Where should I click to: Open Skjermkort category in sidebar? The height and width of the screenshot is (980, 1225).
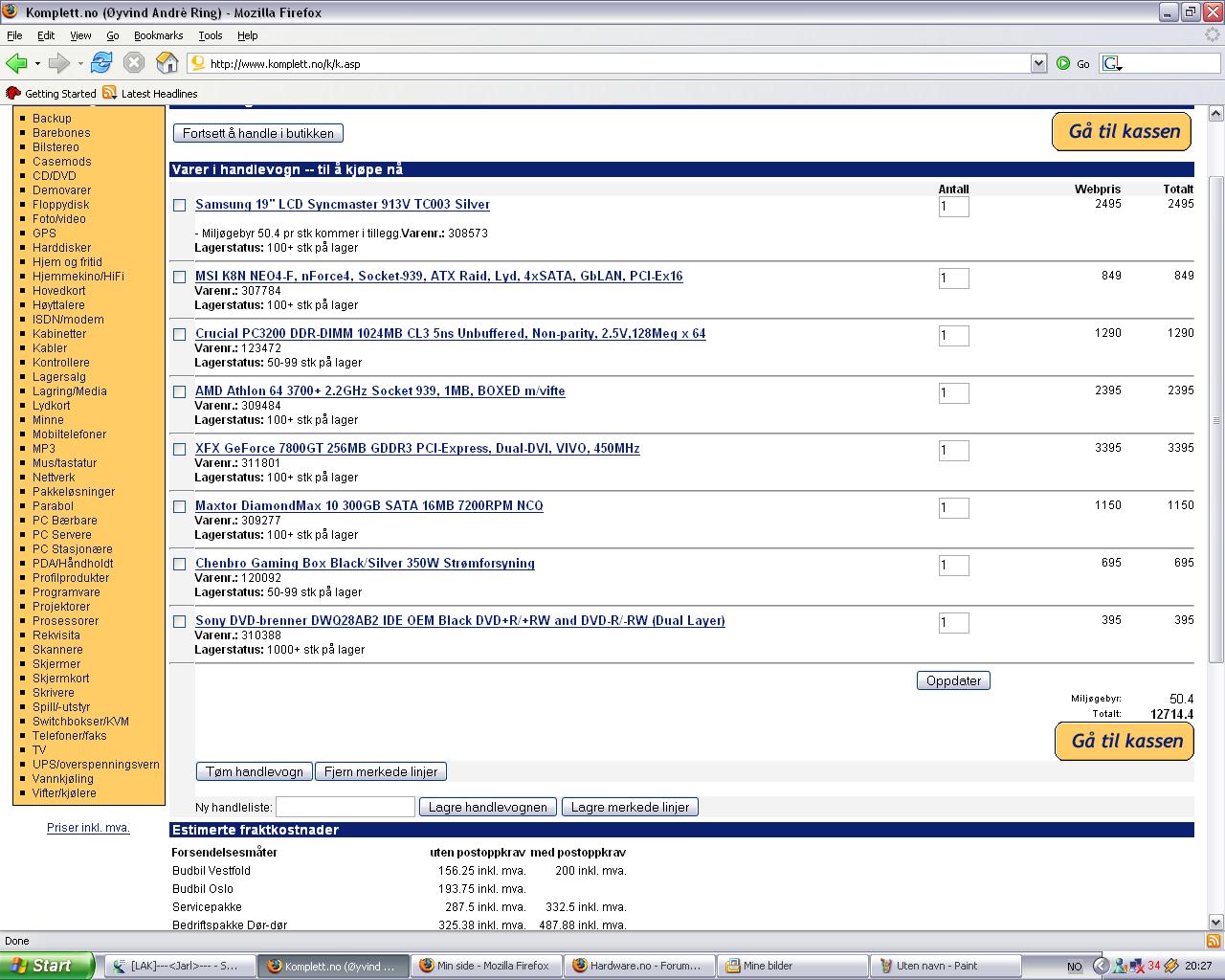click(61, 679)
